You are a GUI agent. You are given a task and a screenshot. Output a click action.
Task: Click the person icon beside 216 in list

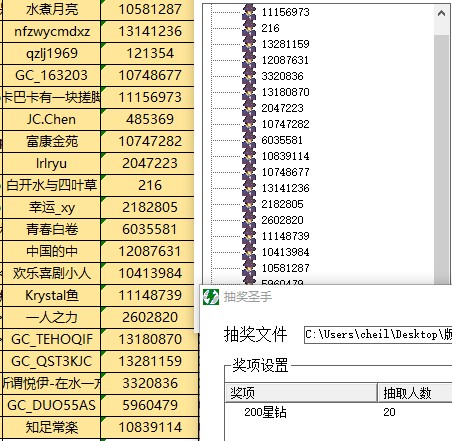(x=249, y=28)
